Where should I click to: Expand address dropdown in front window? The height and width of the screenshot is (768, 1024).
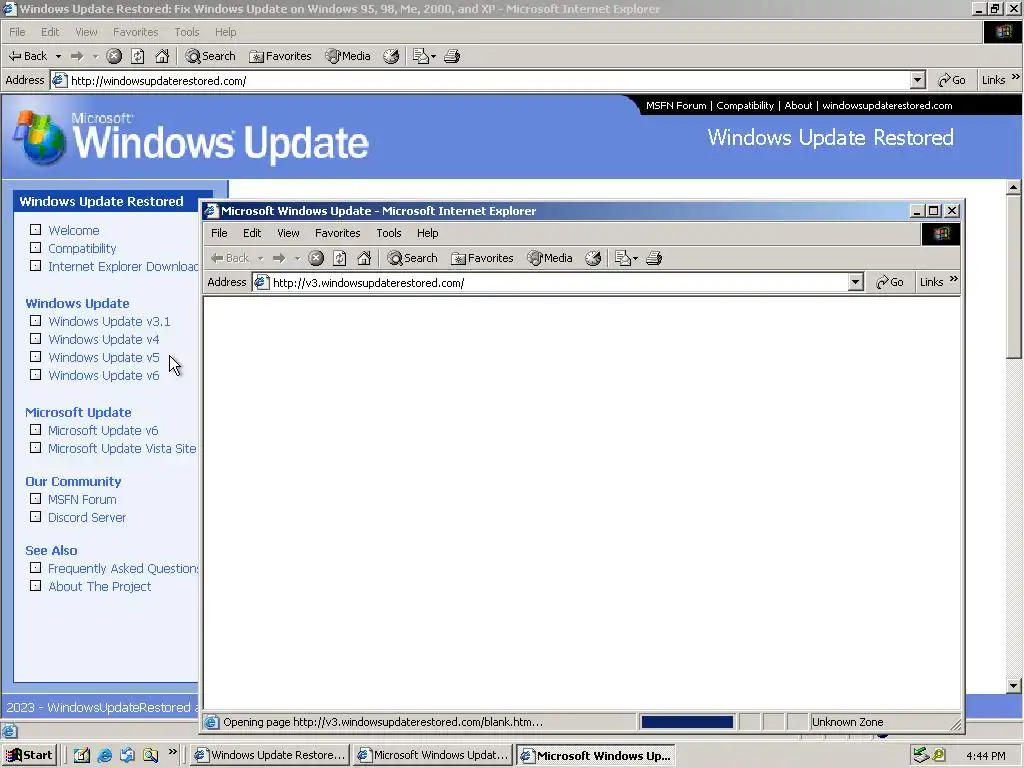[x=856, y=282]
